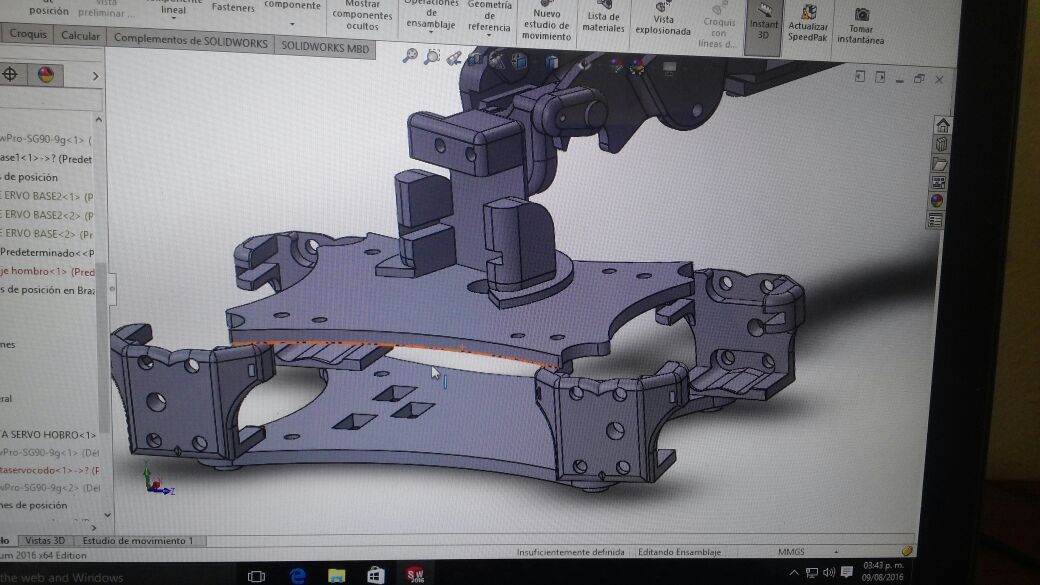The height and width of the screenshot is (585, 1040).
Task: Click Lista de materiales
Action: (603, 19)
